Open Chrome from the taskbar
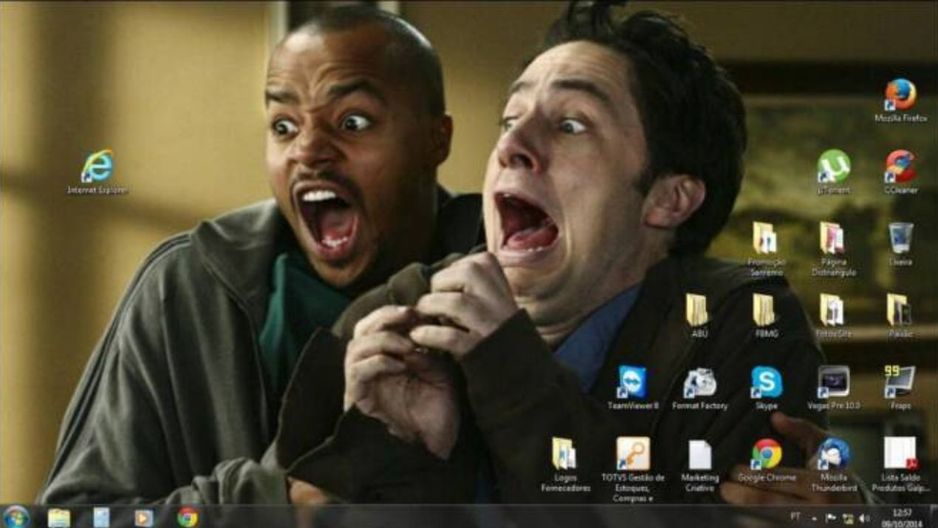The image size is (938, 528). (x=187, y=517)
